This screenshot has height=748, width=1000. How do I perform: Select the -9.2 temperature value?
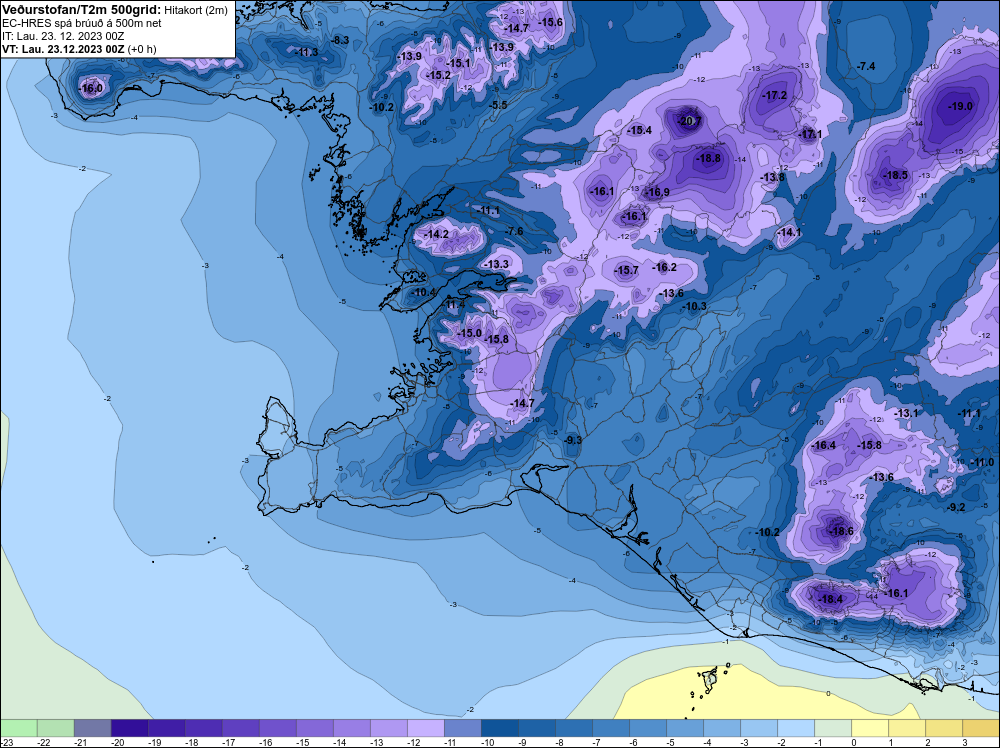click(957, 507)
